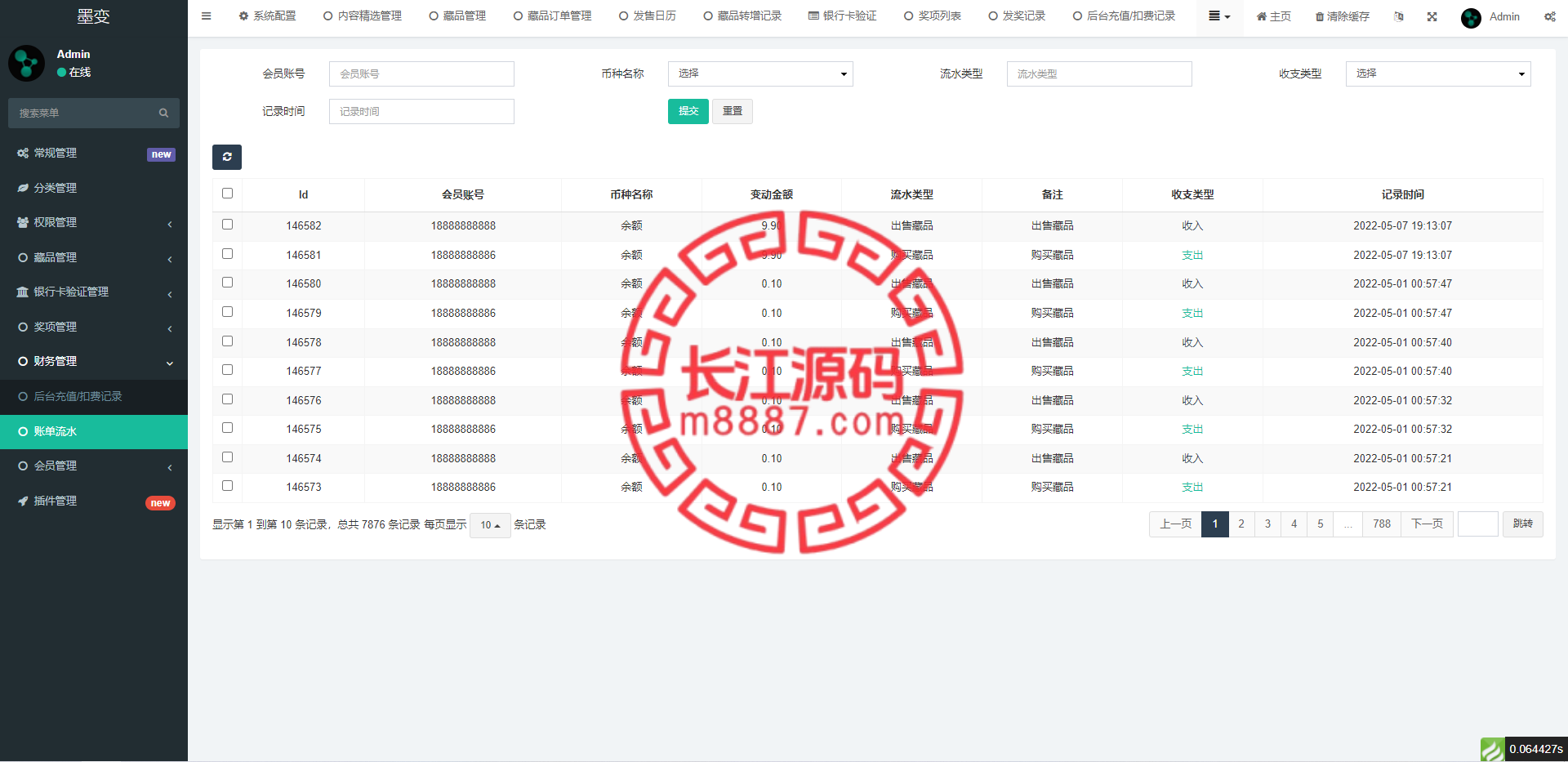
Task: Focus the 会员账号 input field
Action: (421, 74)
